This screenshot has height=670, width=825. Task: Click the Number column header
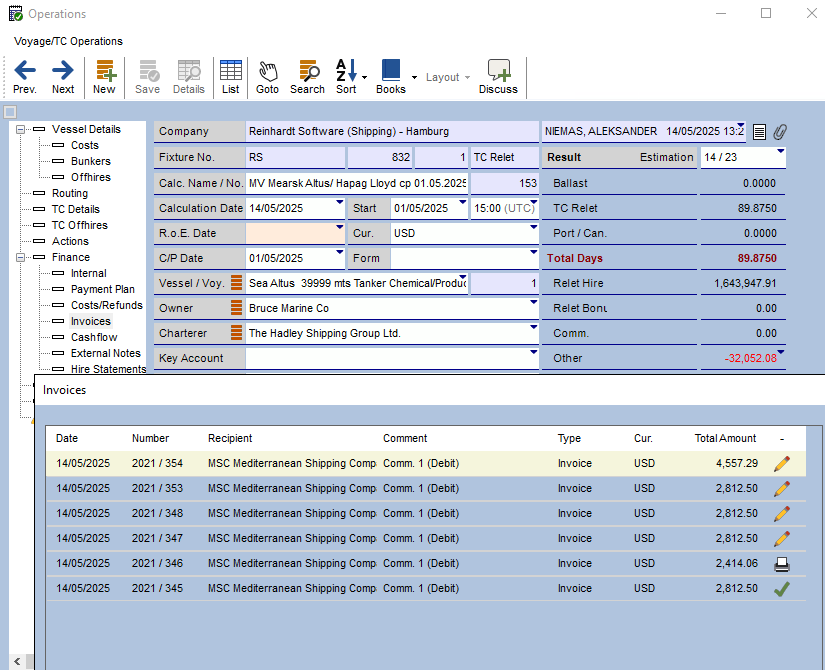coord(150,438)
